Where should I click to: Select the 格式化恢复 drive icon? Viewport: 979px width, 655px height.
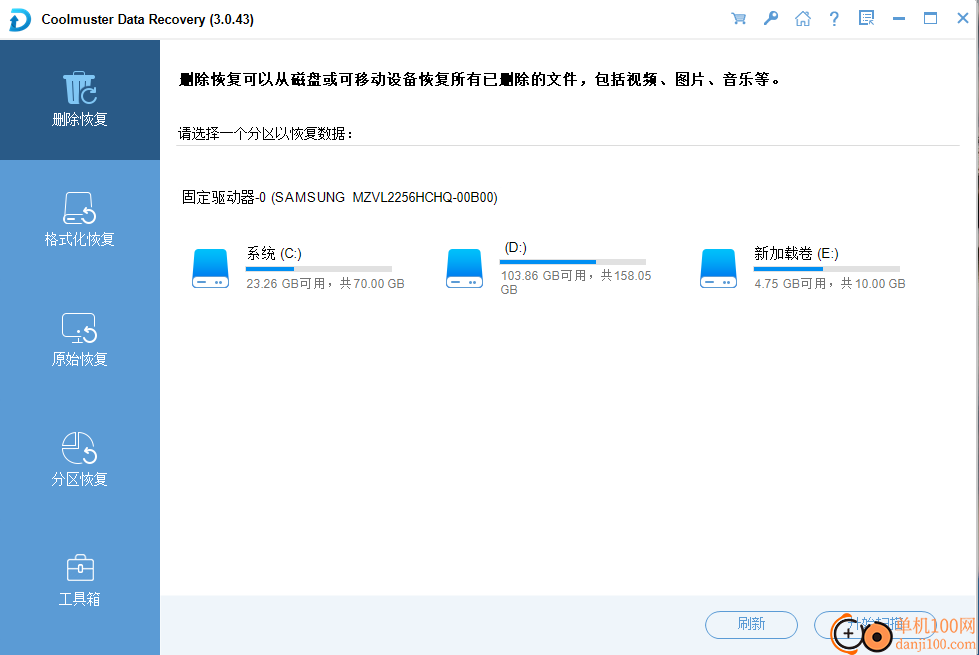point(79,208)
